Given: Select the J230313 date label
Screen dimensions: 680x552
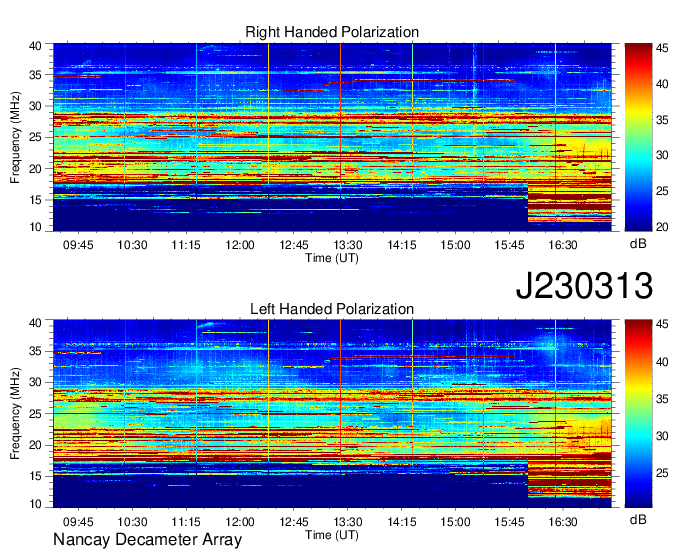Looking at the screenshot, I should [584, 286].
